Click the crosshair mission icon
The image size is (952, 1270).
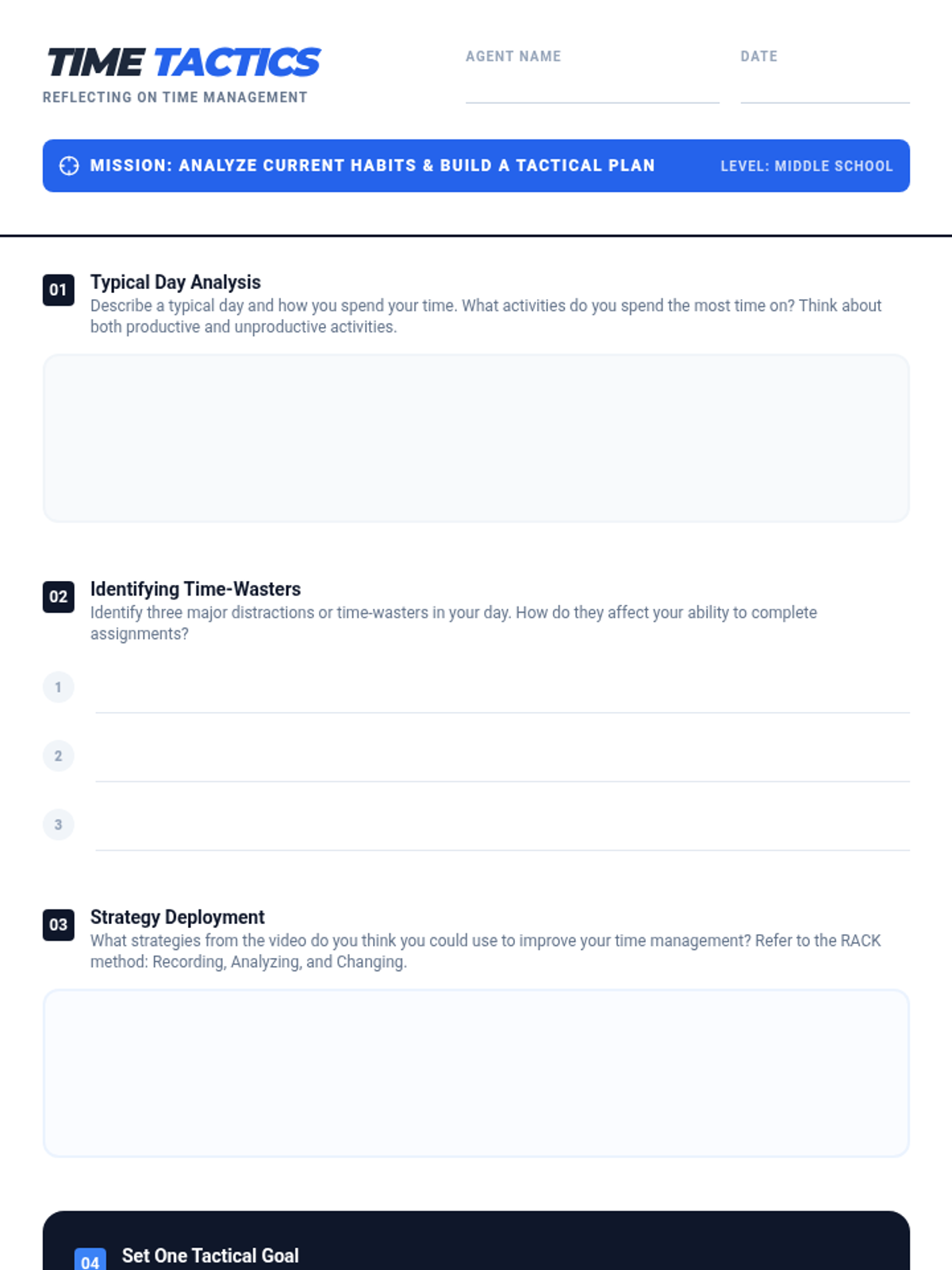point(69,166)
